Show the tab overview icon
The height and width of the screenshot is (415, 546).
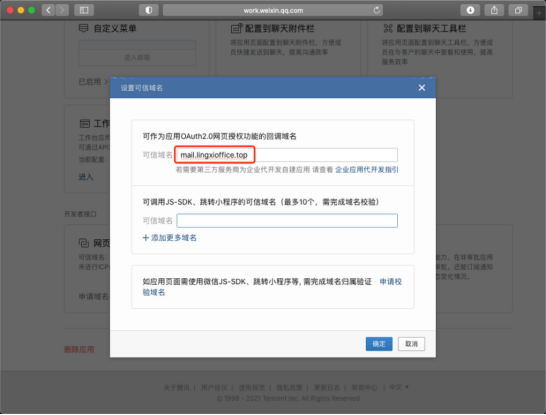(518, 10)
